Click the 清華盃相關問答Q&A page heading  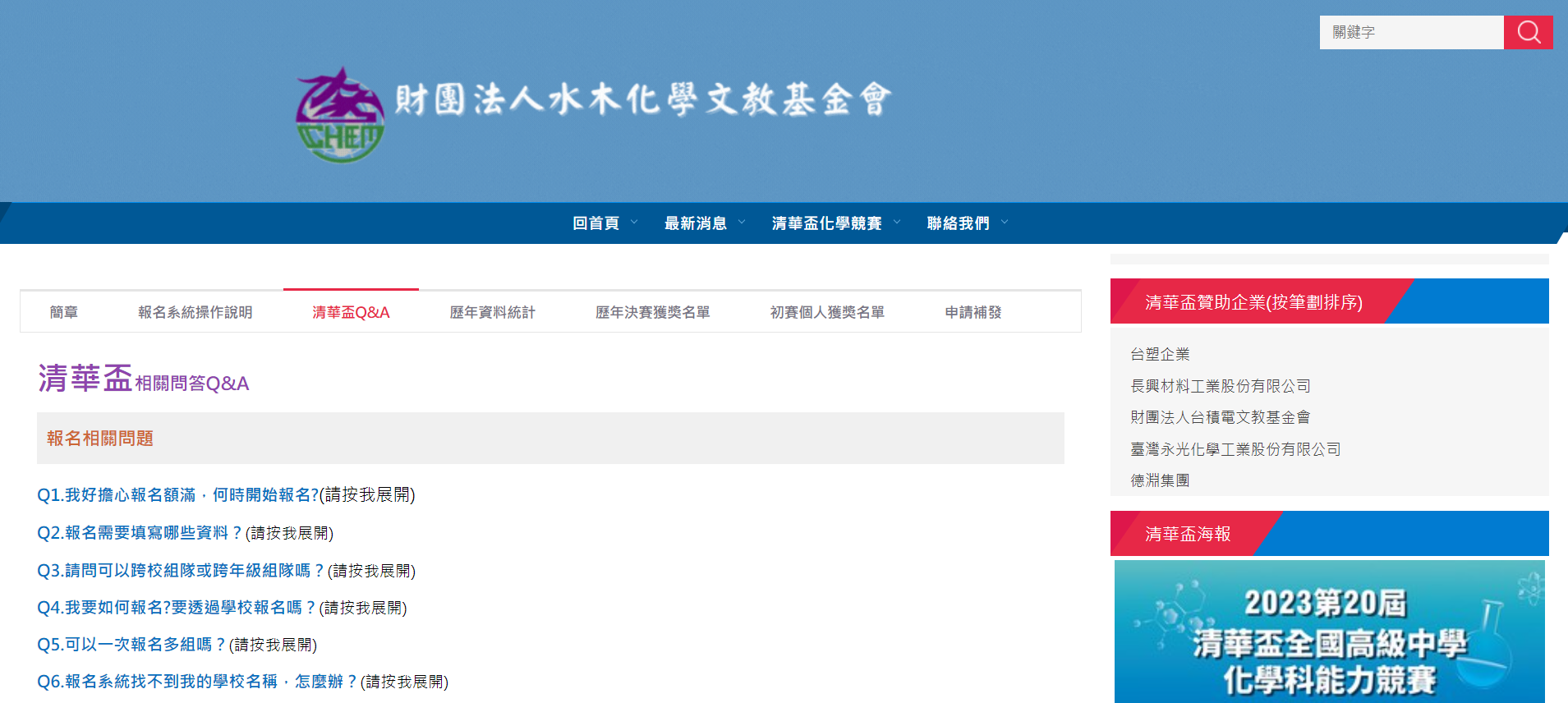(143, 379)
